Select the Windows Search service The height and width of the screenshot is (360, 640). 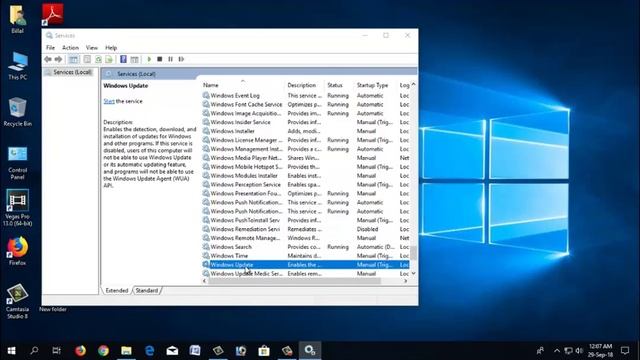point(305,247)
